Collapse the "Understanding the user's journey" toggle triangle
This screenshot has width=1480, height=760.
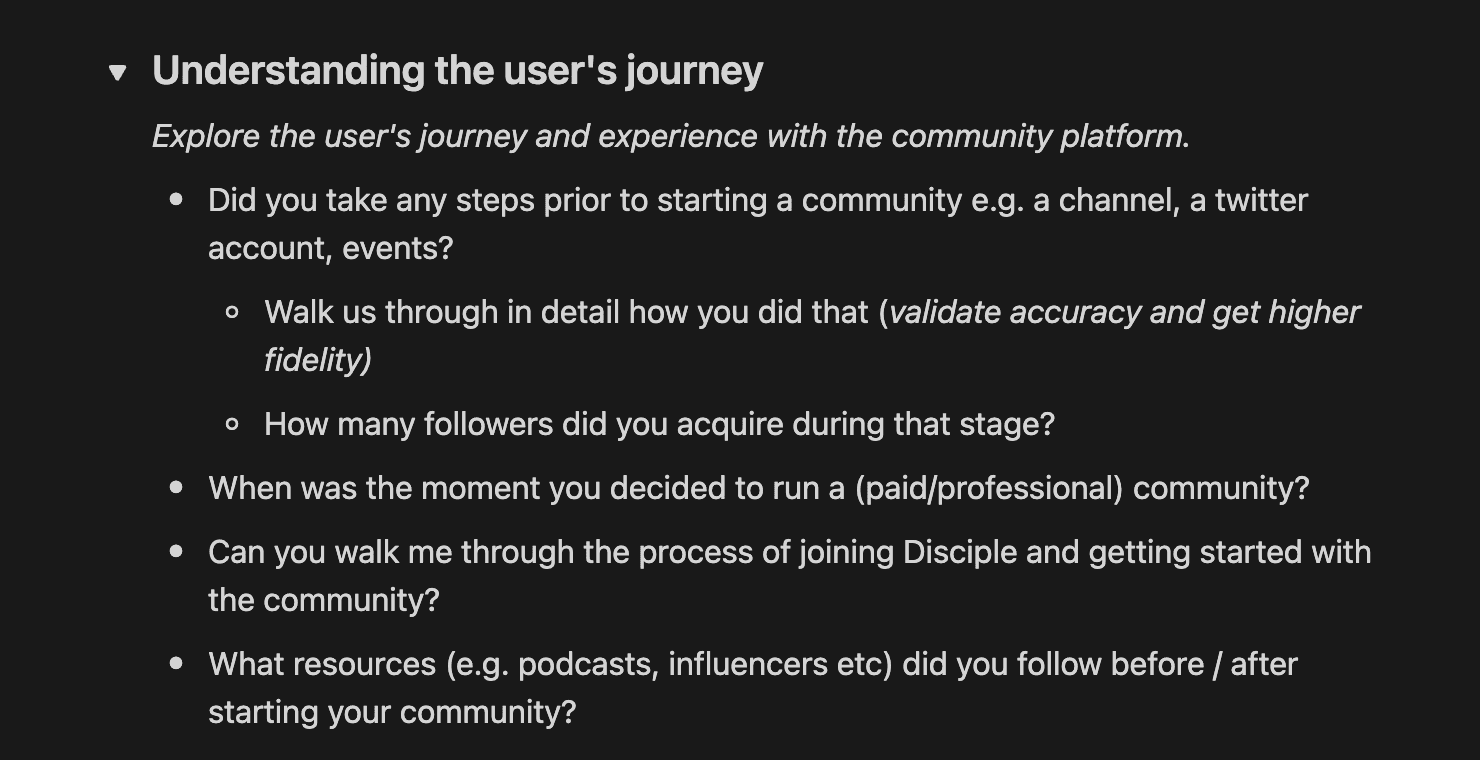pos(118,72)
